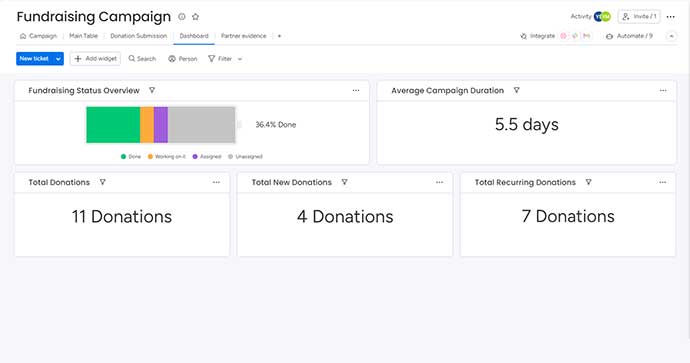690x363 pixels.
Task: Click the Unassigned legend entry
Action: tap(245, 157)
